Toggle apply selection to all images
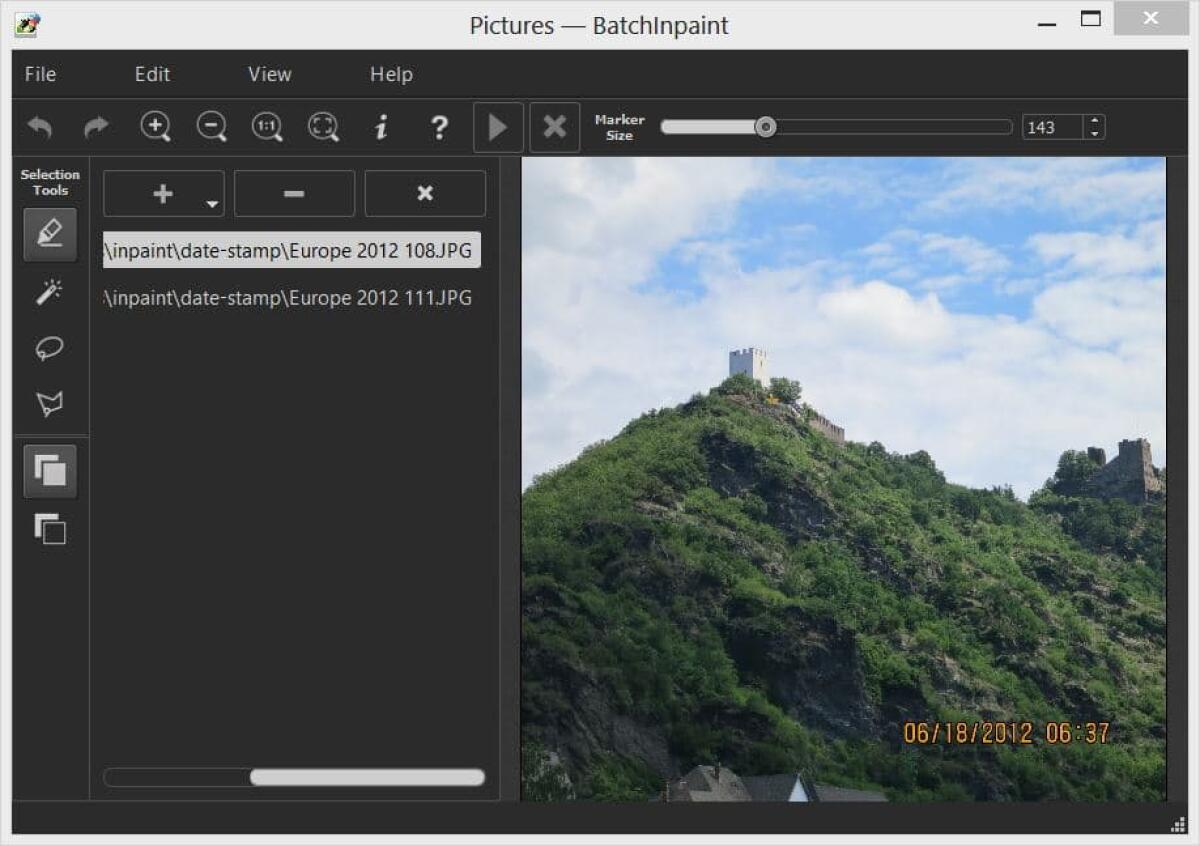The width and height of the screenshot is (1200, 846). (50, 471)
